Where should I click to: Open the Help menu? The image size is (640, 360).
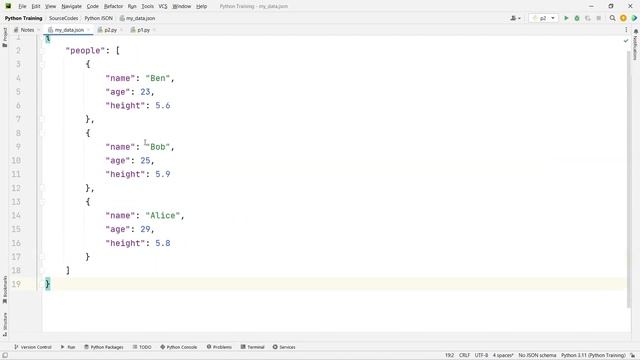(x=201, y=6)
